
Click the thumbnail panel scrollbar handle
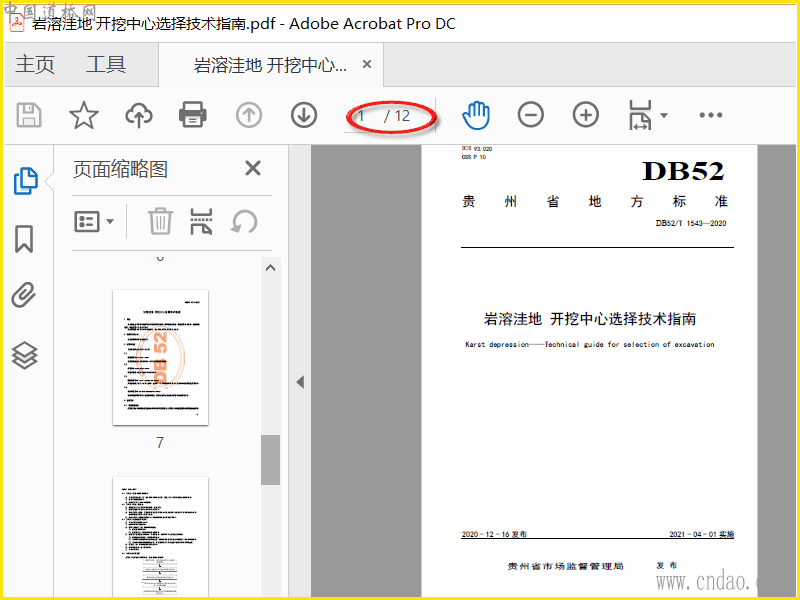[x=270, y=460]
